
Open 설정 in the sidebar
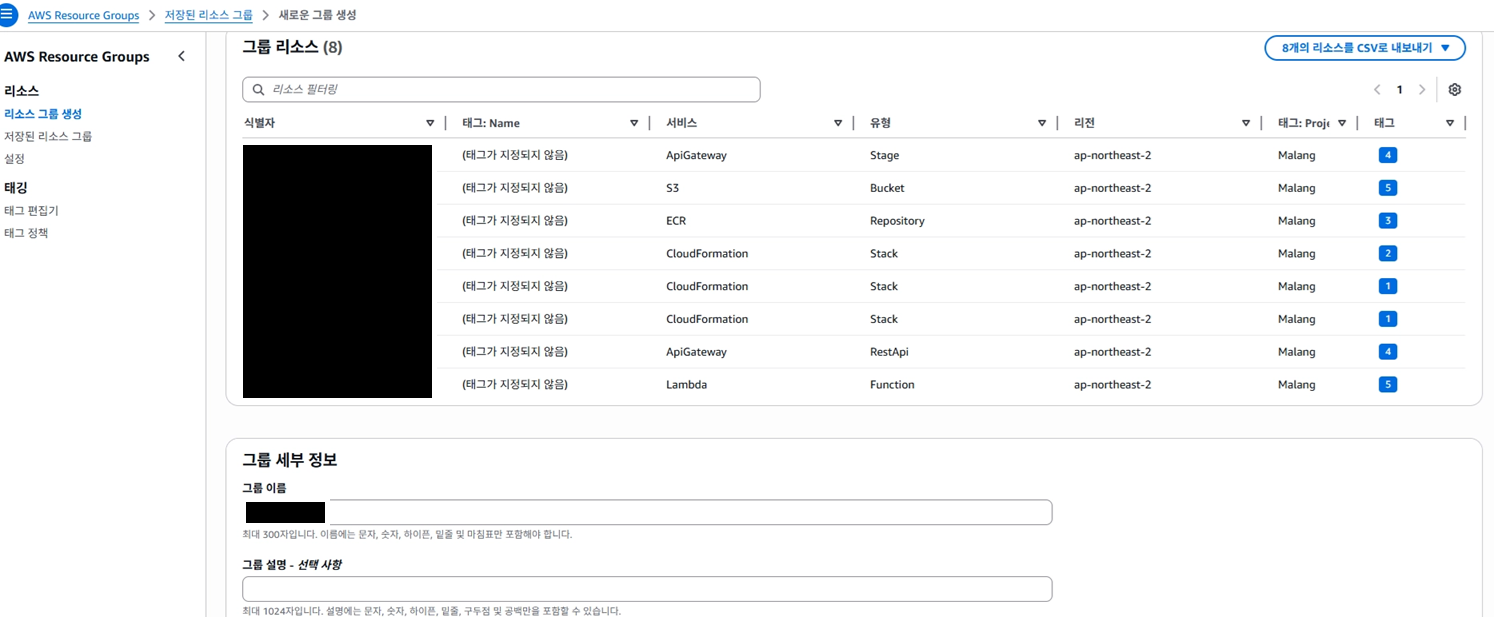tap(14, 158)
